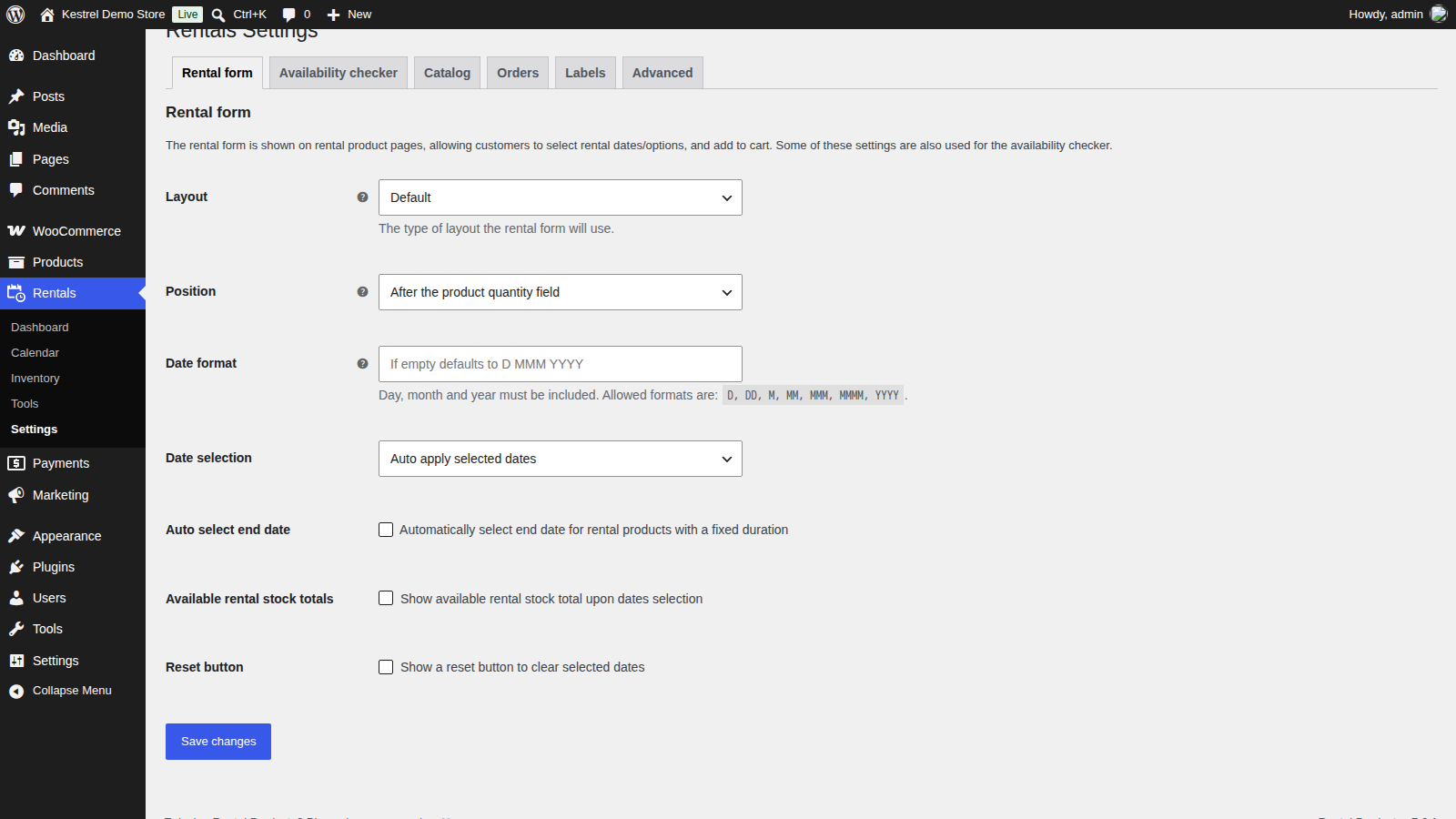The width and height of the screenshot is (1456, 819).
Task: Open the Position dropdown
Action: pyautogui.click(x=561, y=292)
